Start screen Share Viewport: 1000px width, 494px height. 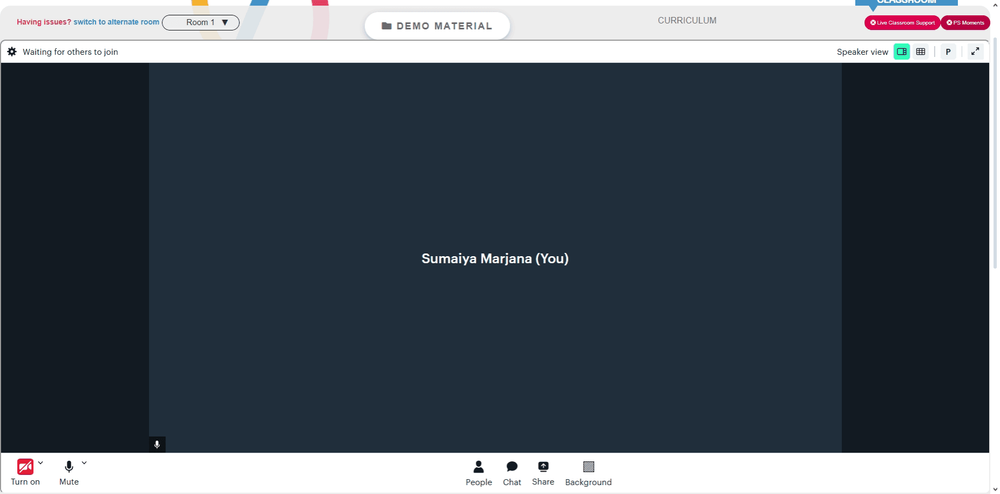543,473
